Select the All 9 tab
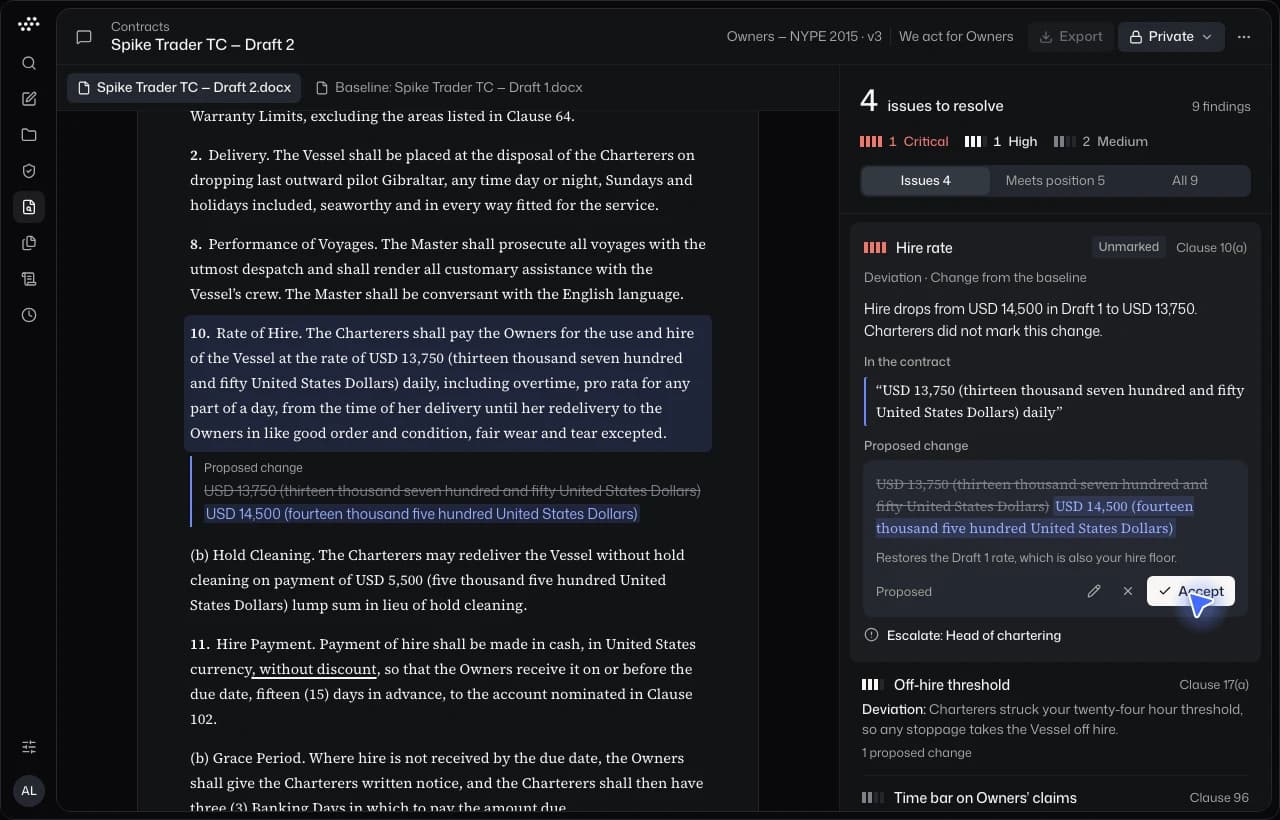Screen dimensions: 1280x820 click(x=1185, y=181)
